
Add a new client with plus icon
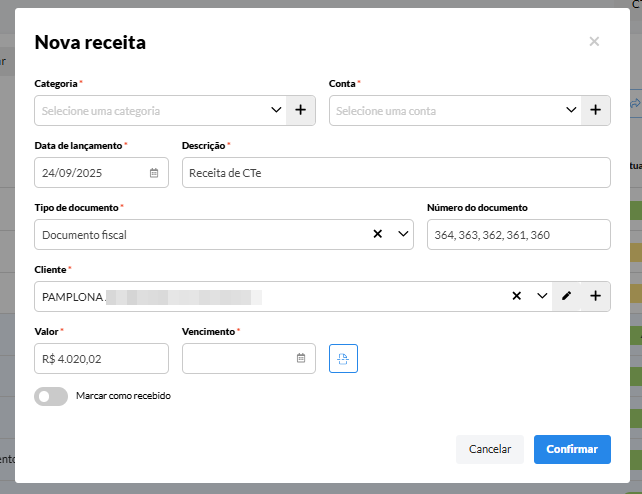(595, 296)
